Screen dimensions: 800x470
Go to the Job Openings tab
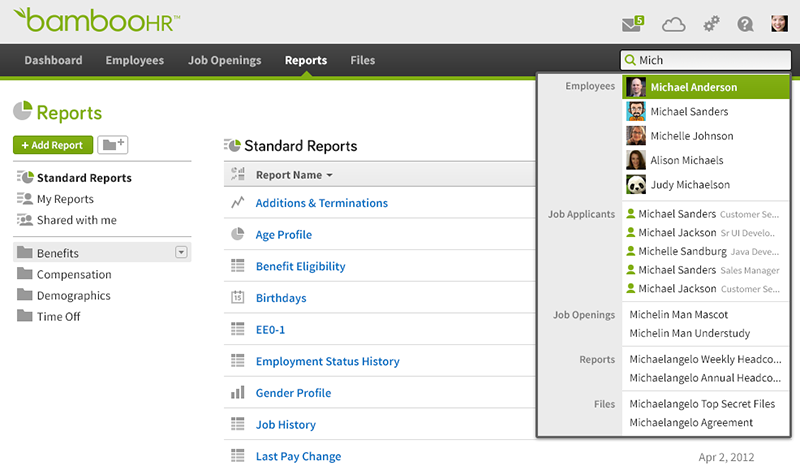[224, 60]
